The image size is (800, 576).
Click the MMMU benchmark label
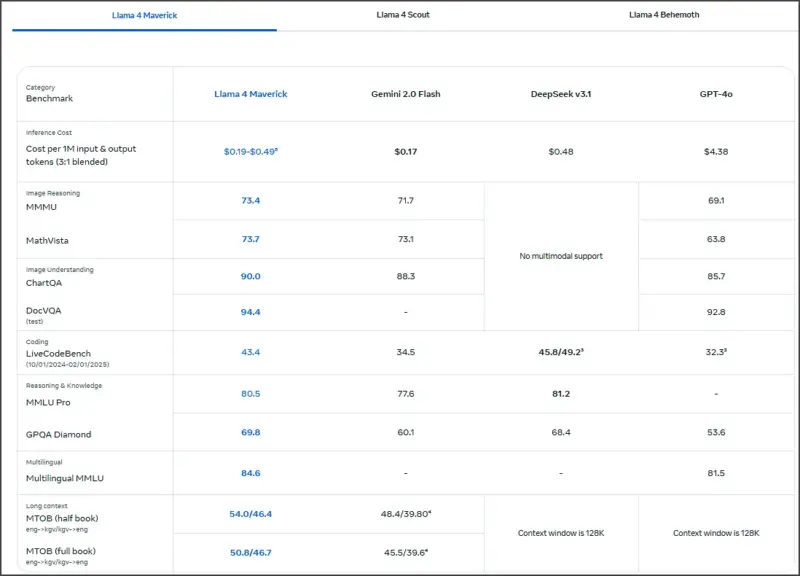coord(41,207)
